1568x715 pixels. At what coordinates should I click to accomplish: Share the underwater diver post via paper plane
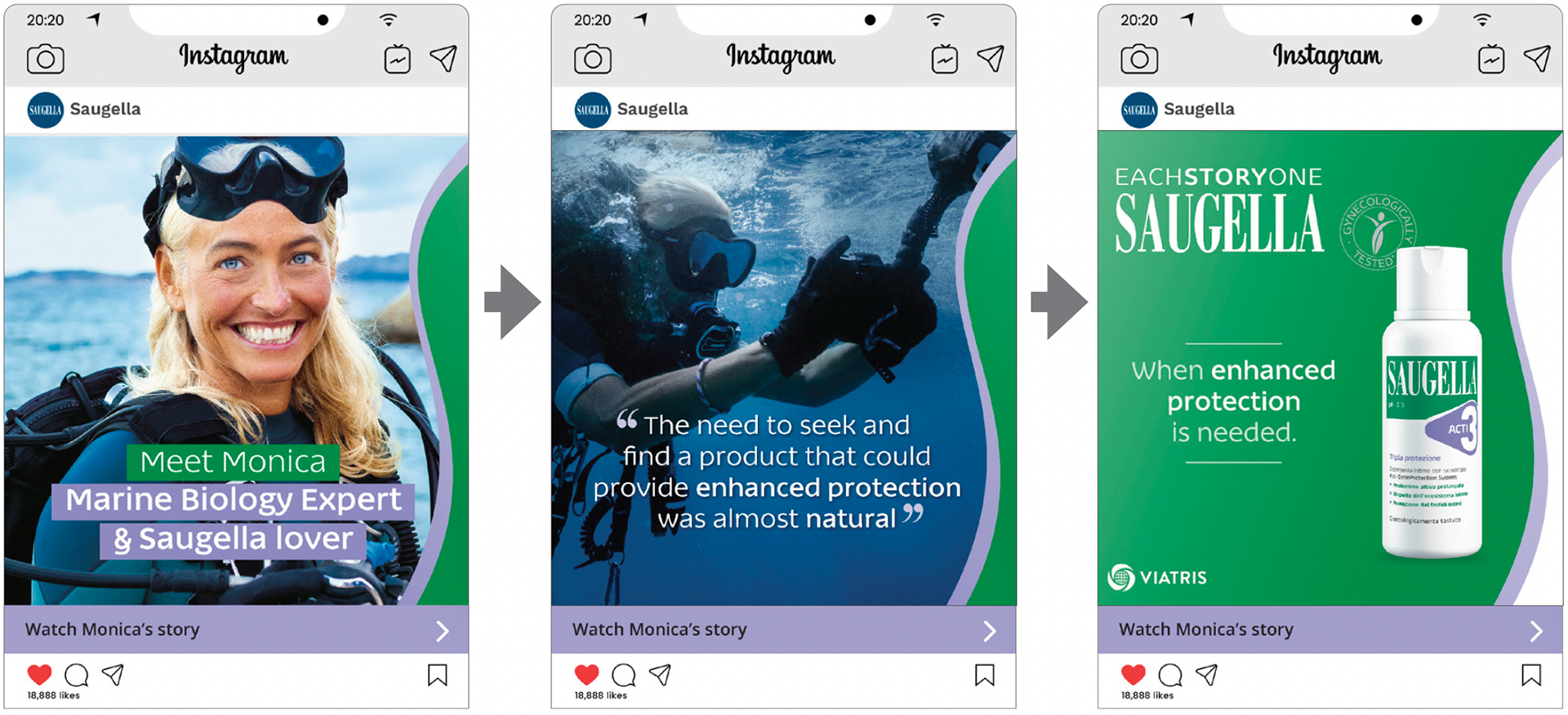click(x=661, y=674)
